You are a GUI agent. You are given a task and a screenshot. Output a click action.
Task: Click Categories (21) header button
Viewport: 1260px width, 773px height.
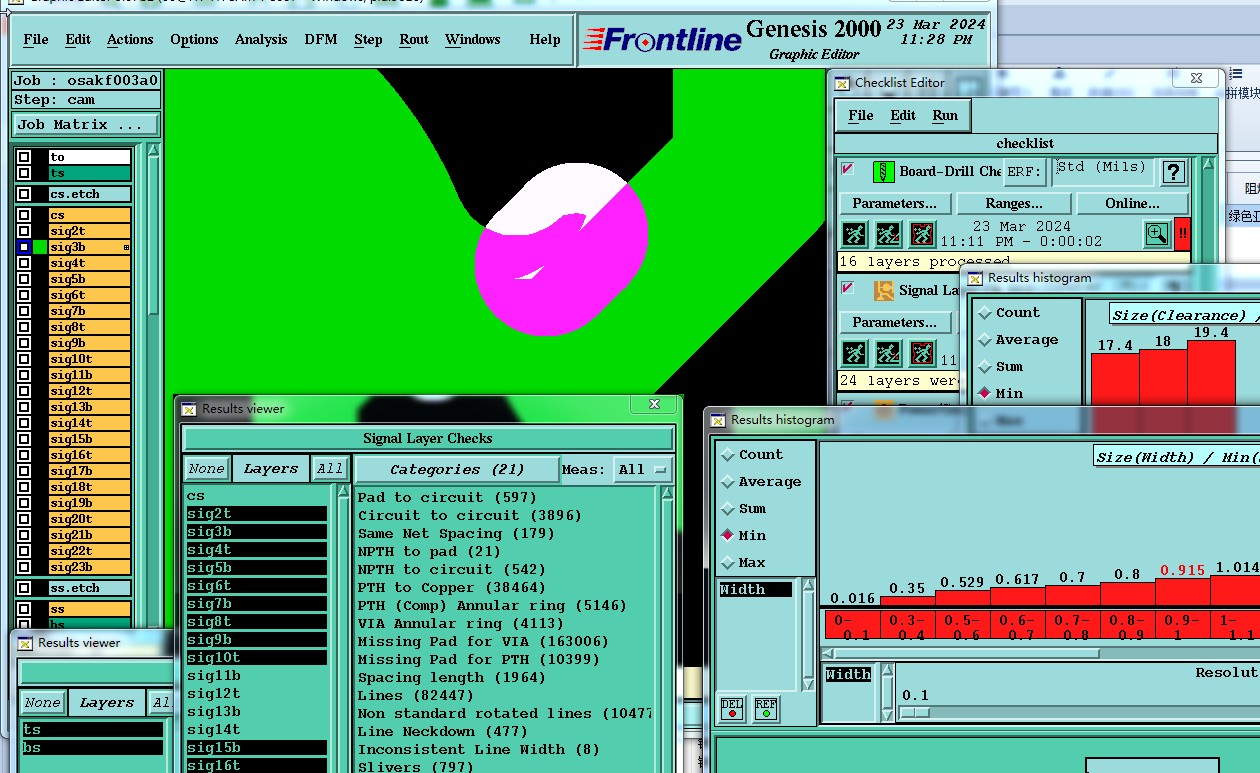point(457,469)
